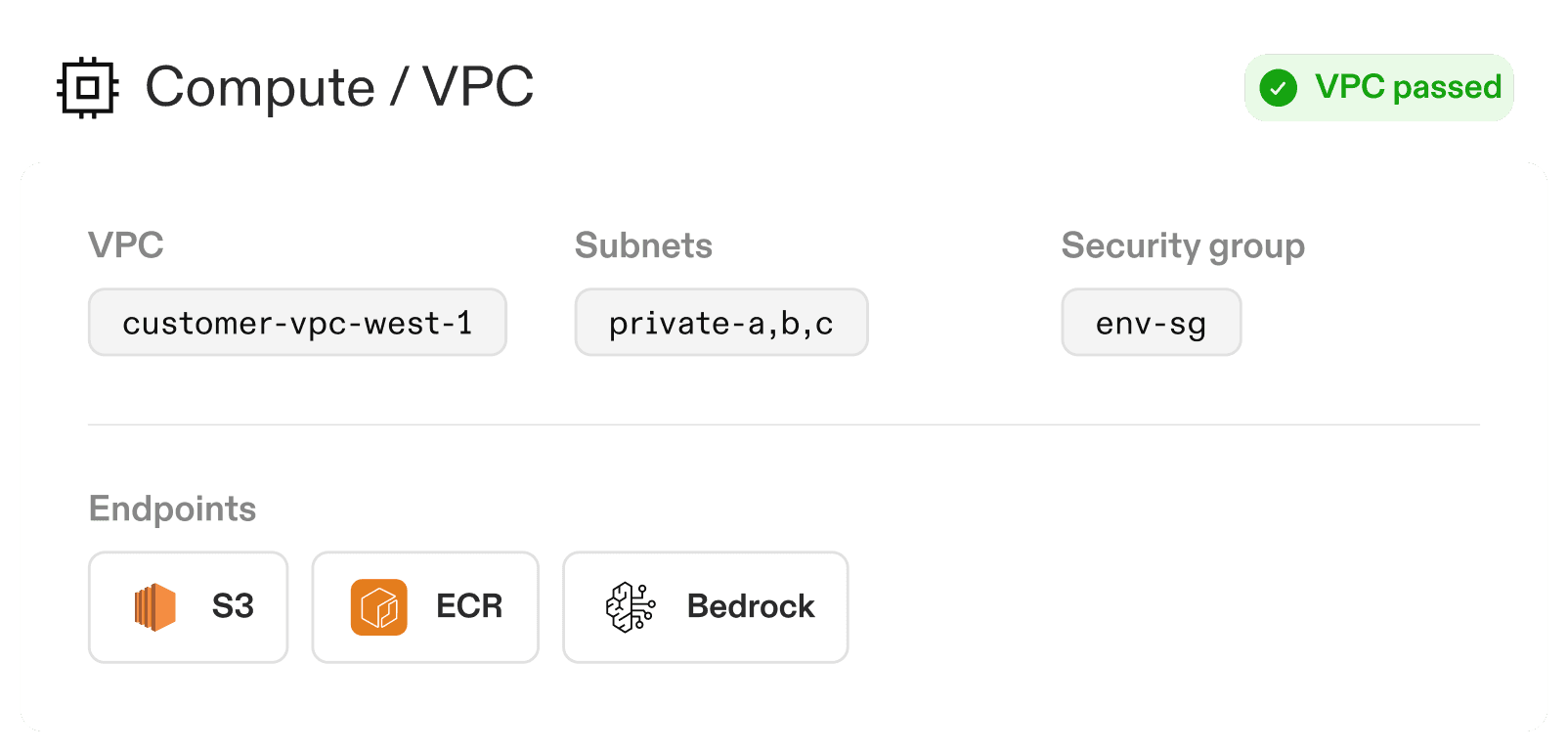Select the private-a,b,c subnets chip
The width and height of the screenshot is (1568, 752).
click(721, 323)
